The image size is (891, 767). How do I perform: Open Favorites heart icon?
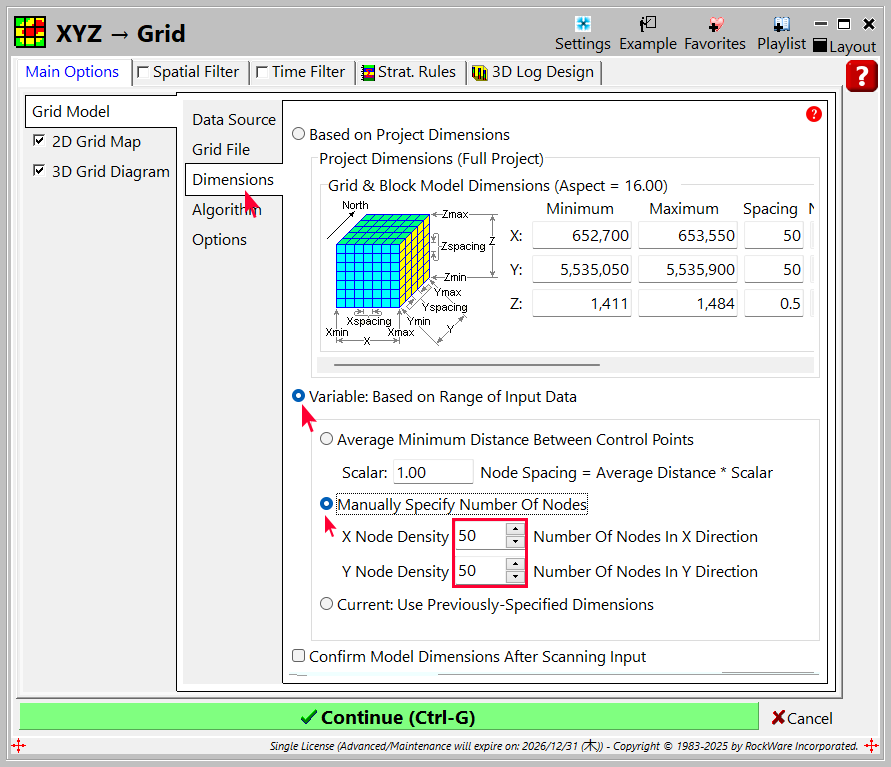click(x=714, y=24)
